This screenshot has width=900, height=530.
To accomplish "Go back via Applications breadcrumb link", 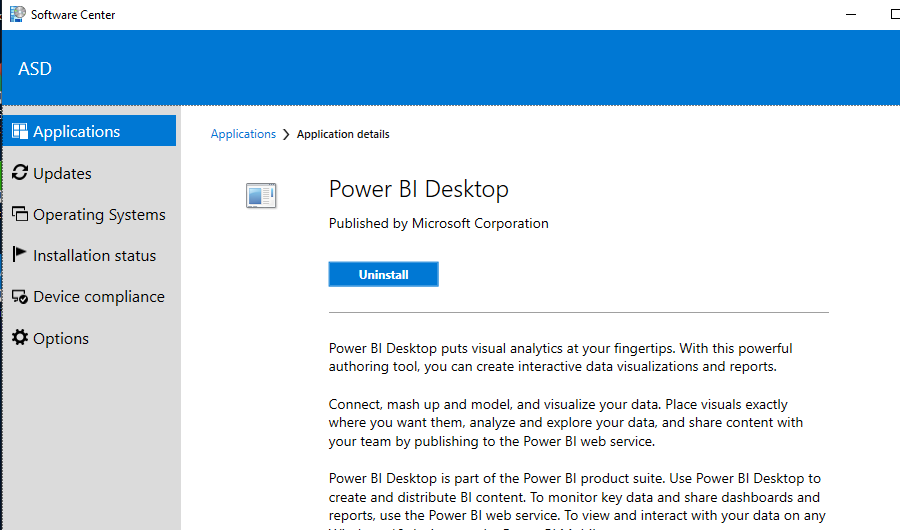I will [243, 134].
